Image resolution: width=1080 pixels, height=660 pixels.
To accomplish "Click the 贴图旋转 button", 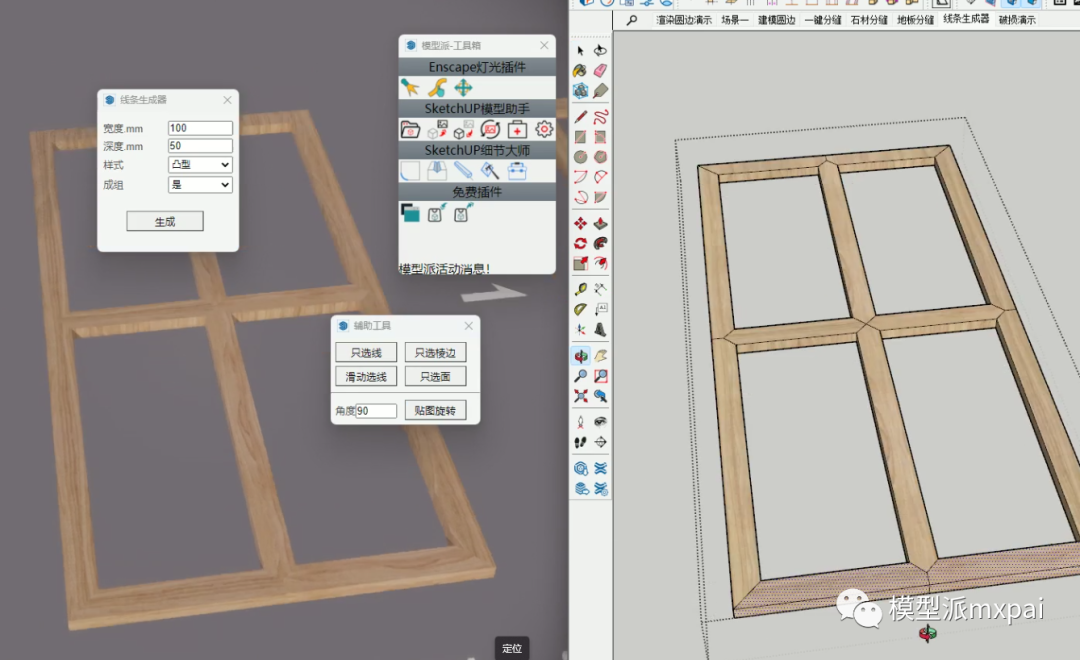I will click(x=435, y=411).
